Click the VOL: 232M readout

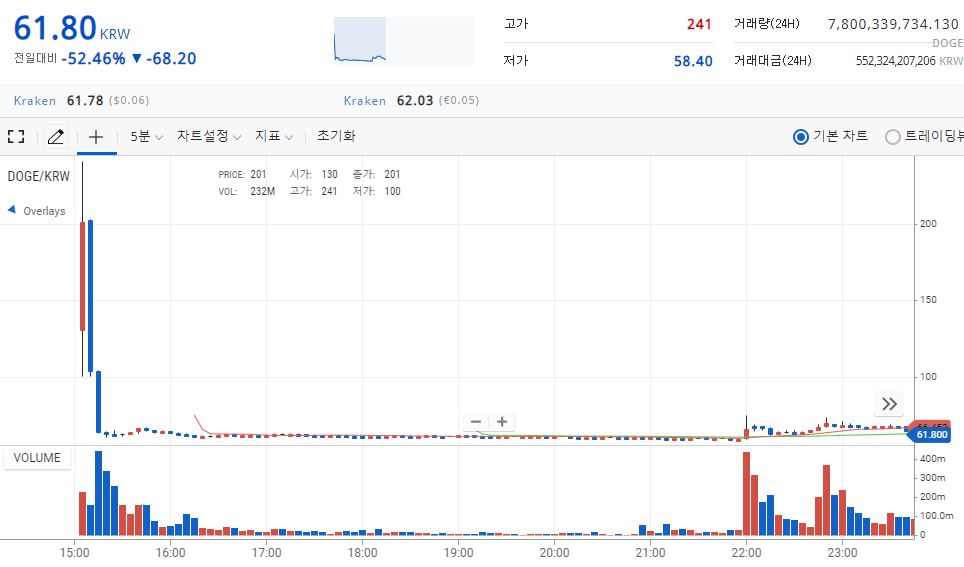[x=247, y=191]
